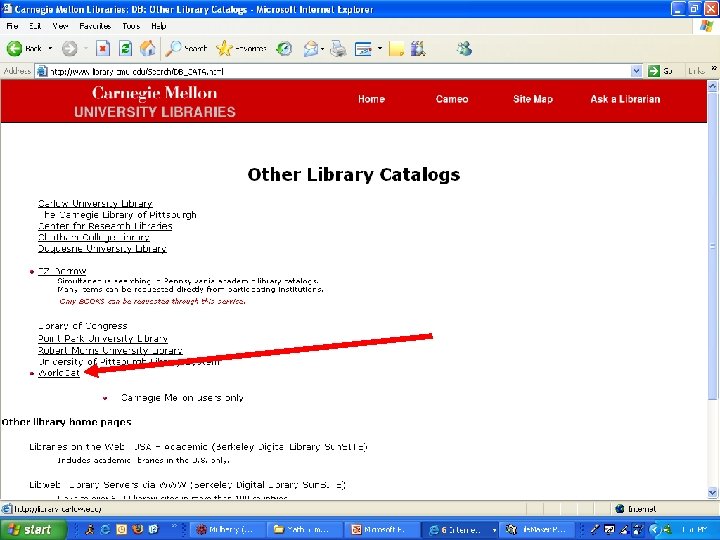720x540 pixels.
Task: Click the green Go arrow icon
Action: coord(653,71)
